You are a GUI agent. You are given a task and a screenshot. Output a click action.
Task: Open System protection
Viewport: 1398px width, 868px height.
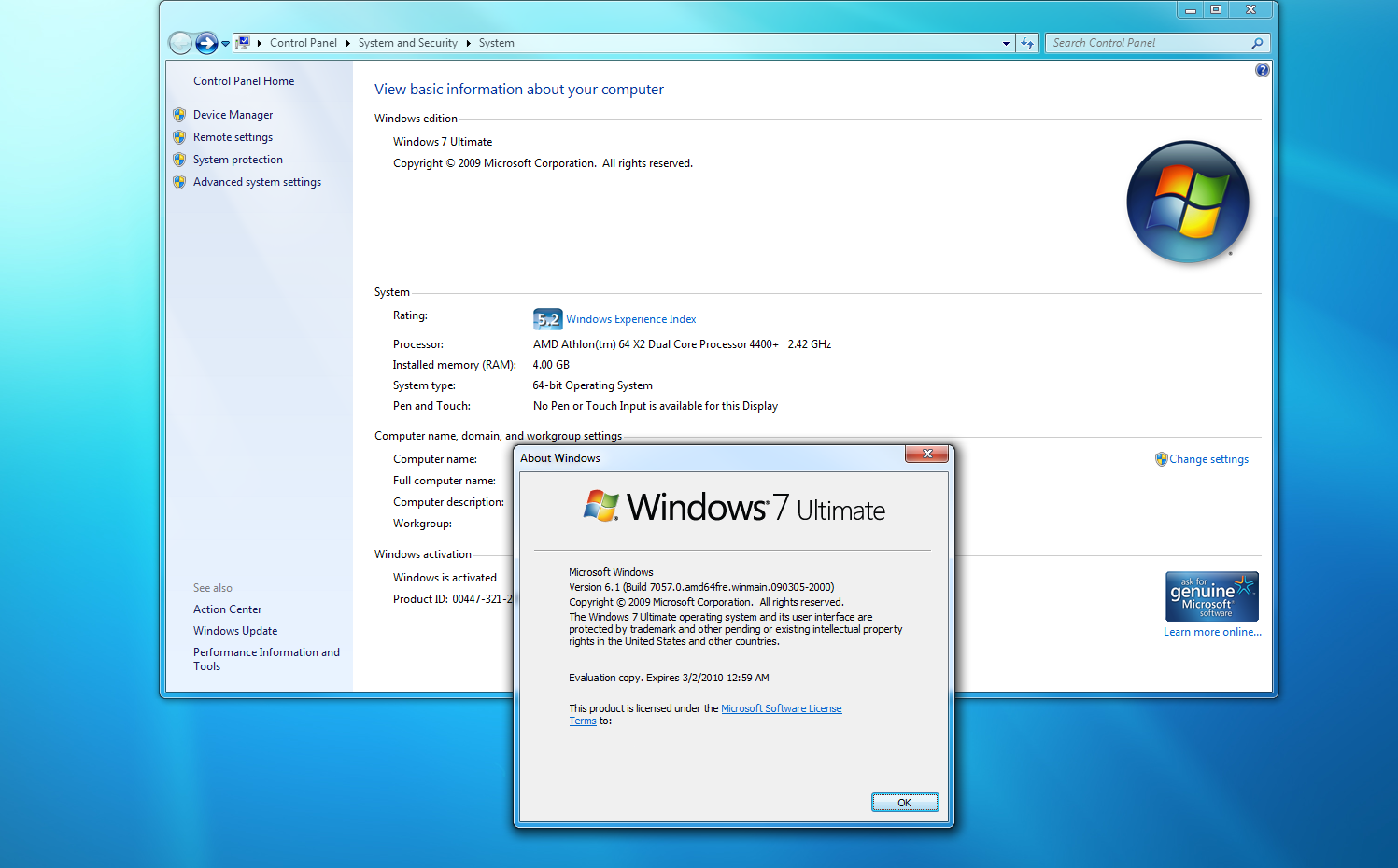[x=238, y=160]
